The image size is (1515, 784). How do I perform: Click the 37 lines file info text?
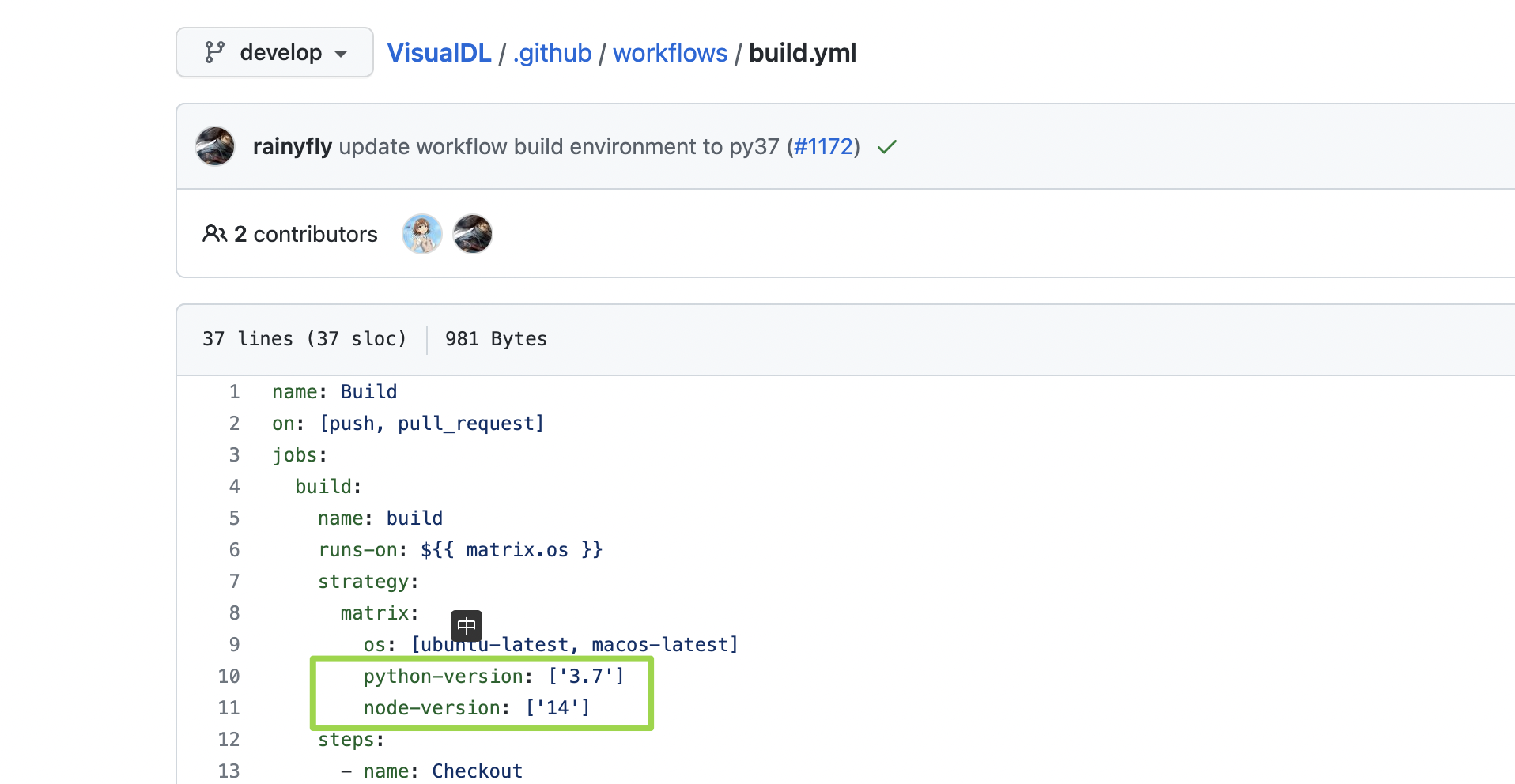click(304, 339)
